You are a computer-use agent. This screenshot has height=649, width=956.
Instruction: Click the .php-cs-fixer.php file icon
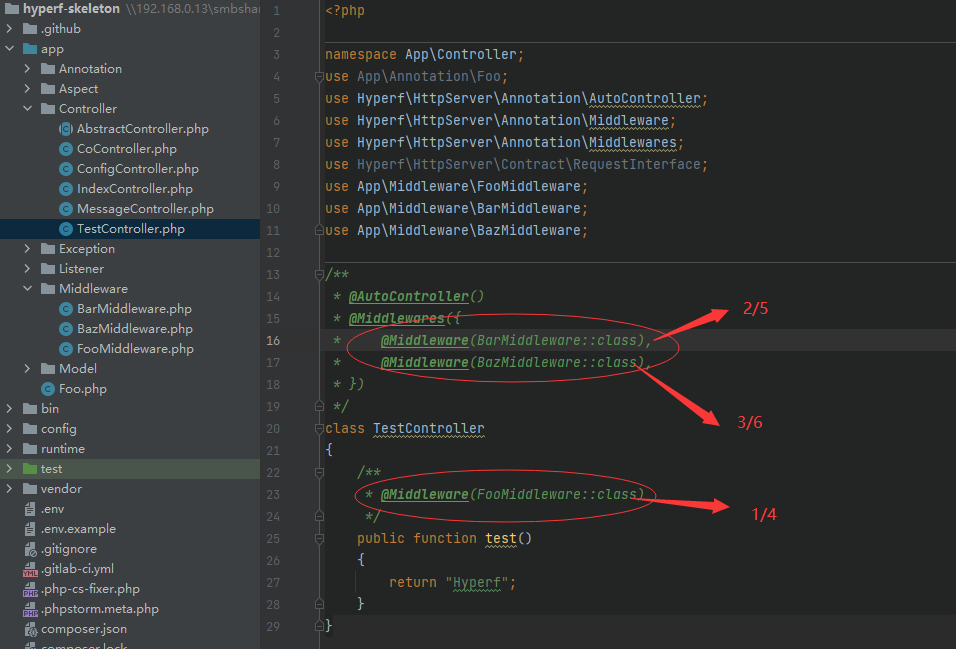tap(30, 589)
